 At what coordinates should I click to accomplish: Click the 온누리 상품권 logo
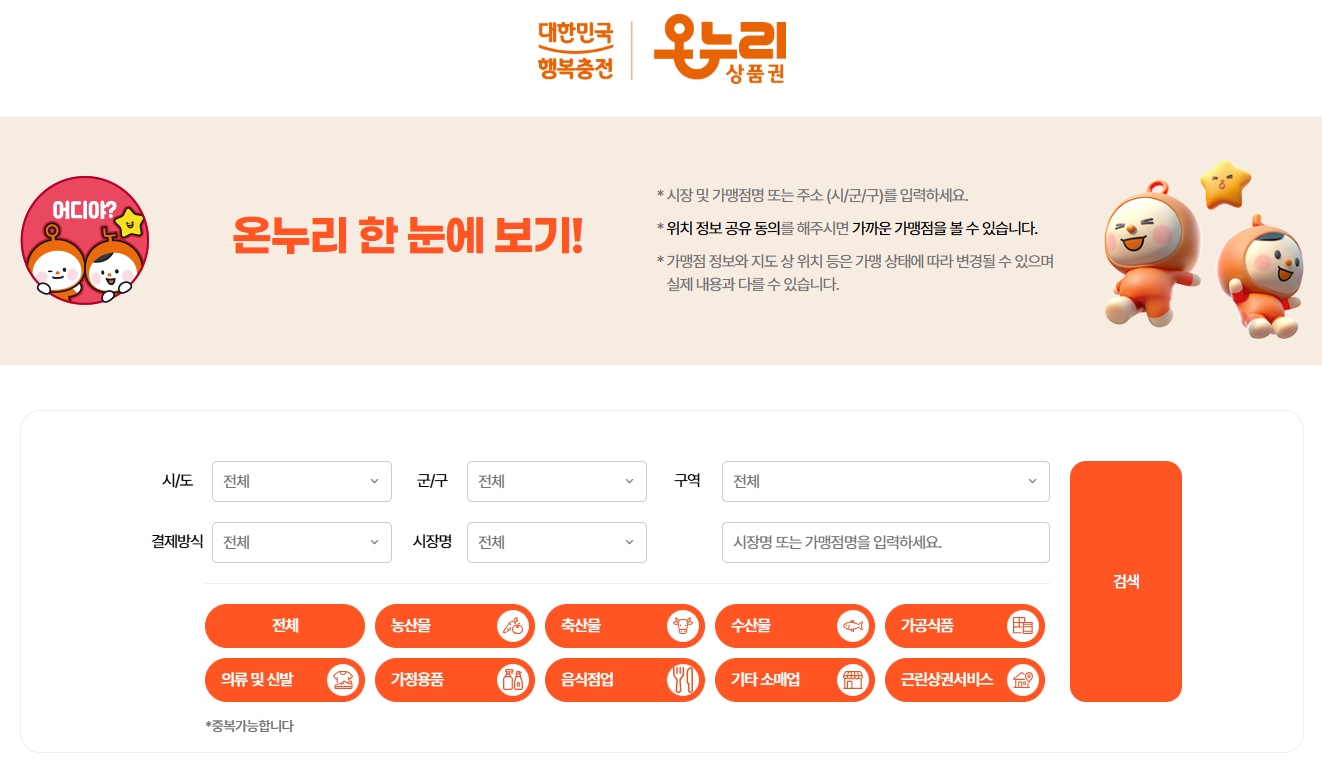click(720, 49)
